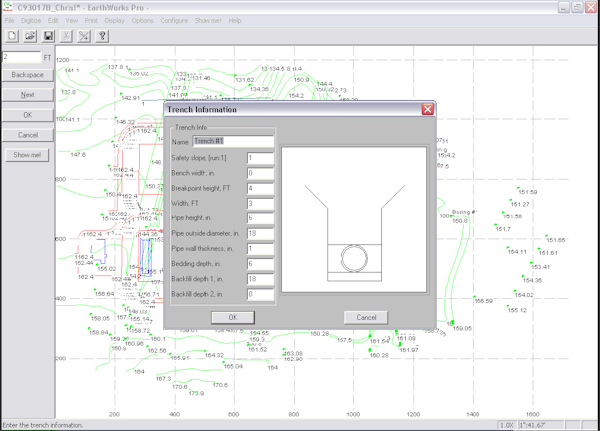600x431 pixels.
Task: Click the Bedding depth input box
Action: click(x=260, y=264)
